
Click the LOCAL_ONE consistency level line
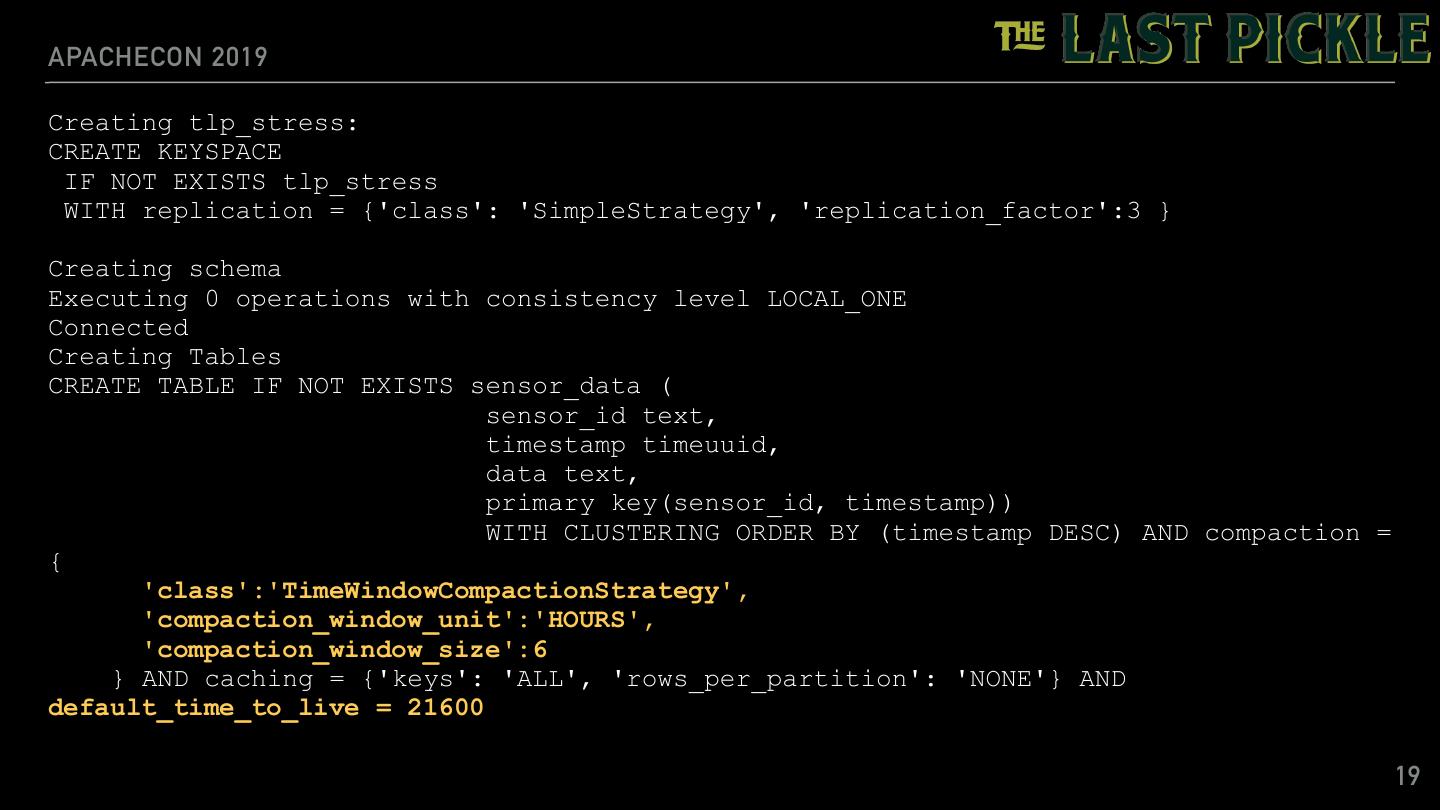click(x=477, y=299)
